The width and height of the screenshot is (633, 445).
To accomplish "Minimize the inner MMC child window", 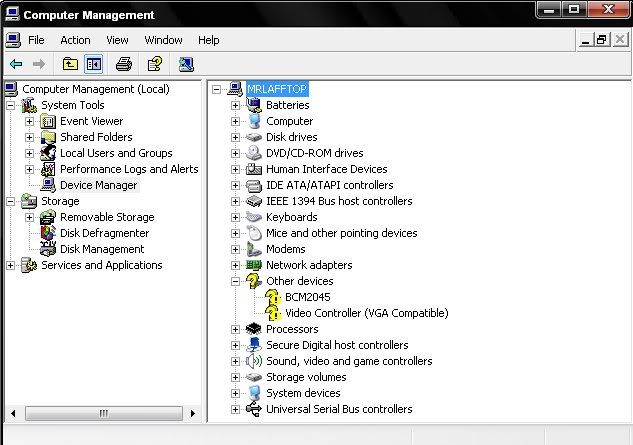I will click(585, 40).
